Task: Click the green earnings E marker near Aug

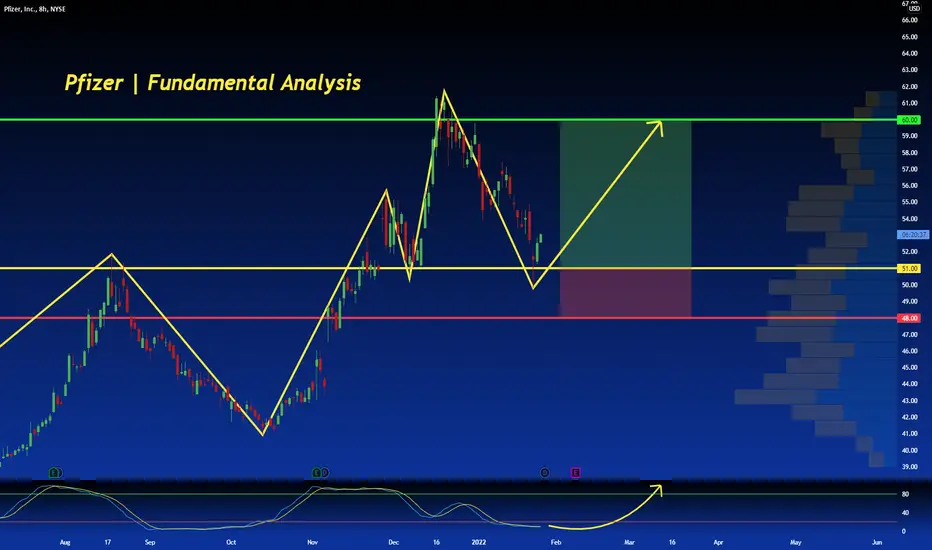Action: (55, 473)
